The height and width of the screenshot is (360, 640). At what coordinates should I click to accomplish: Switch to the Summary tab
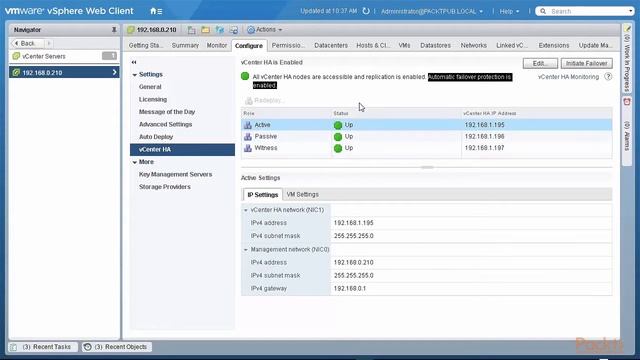(x=185, y=45)
